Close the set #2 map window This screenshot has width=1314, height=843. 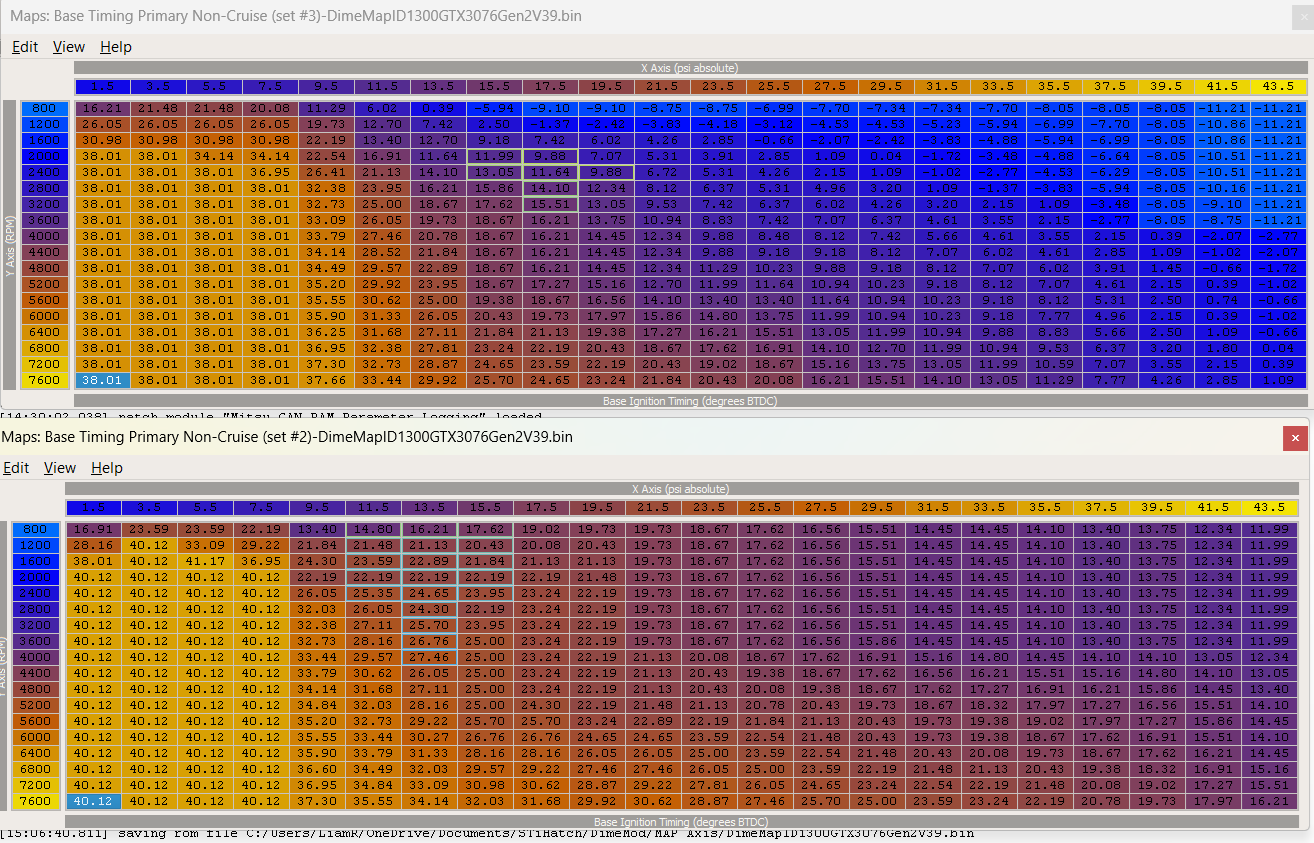pos(1295,438)
